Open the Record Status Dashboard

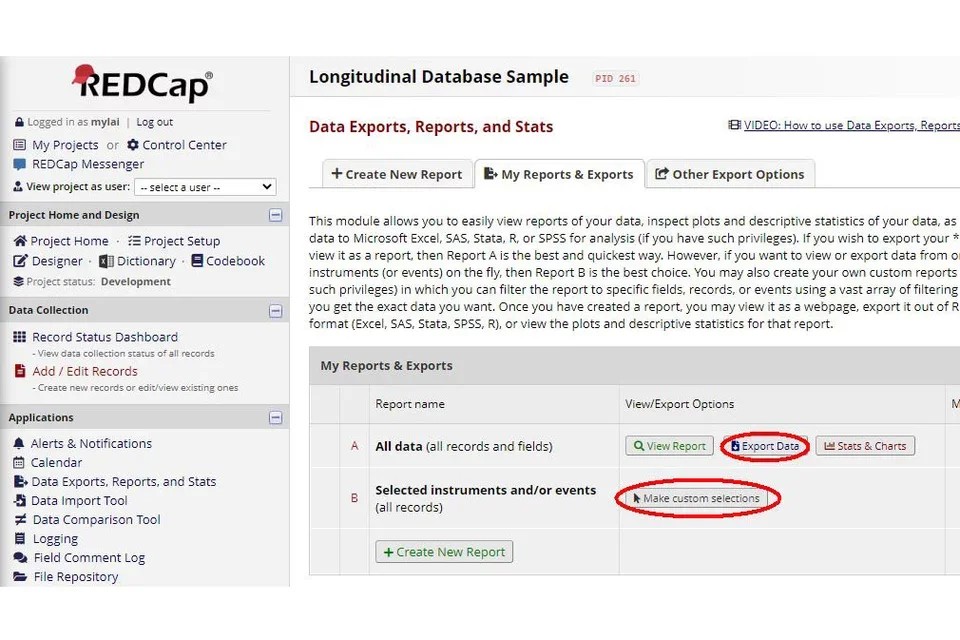coord(104,337)
